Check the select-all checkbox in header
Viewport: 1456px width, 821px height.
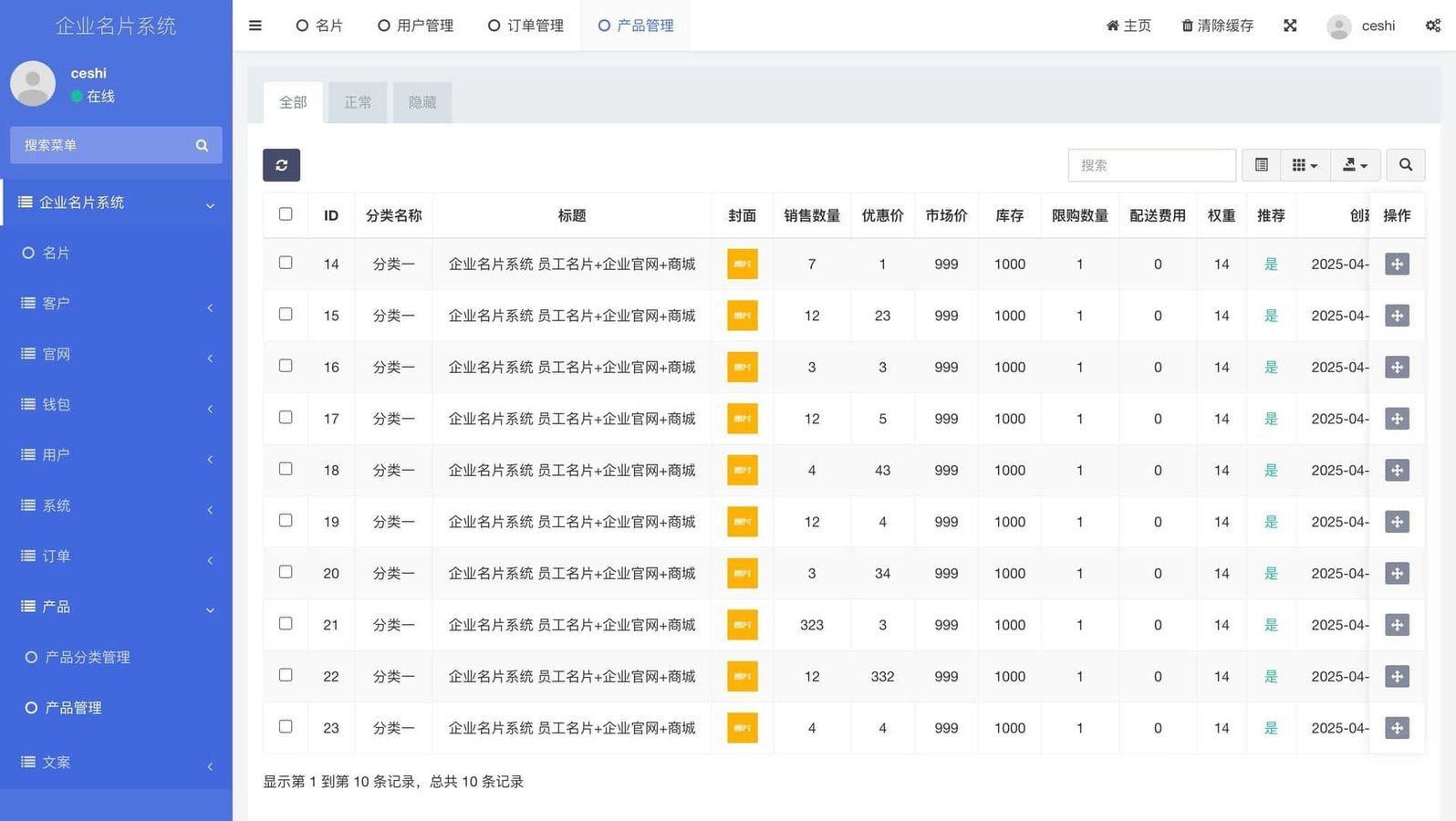[286, 214]
